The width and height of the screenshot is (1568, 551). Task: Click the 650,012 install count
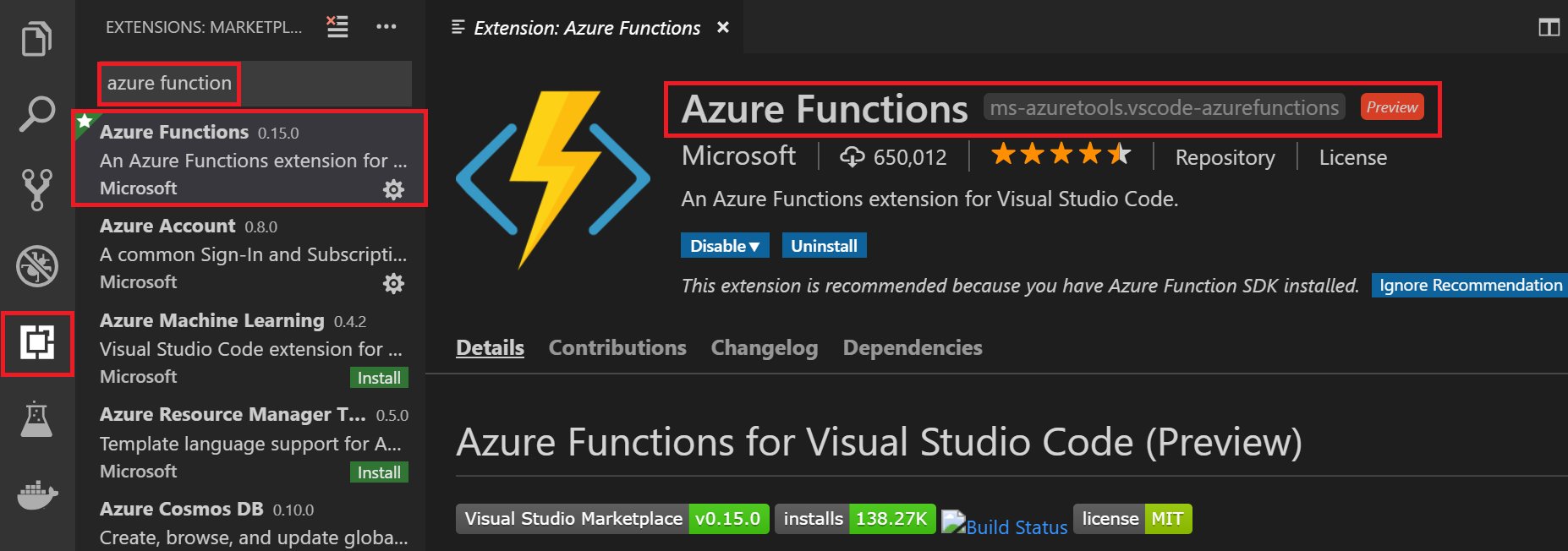910,158
